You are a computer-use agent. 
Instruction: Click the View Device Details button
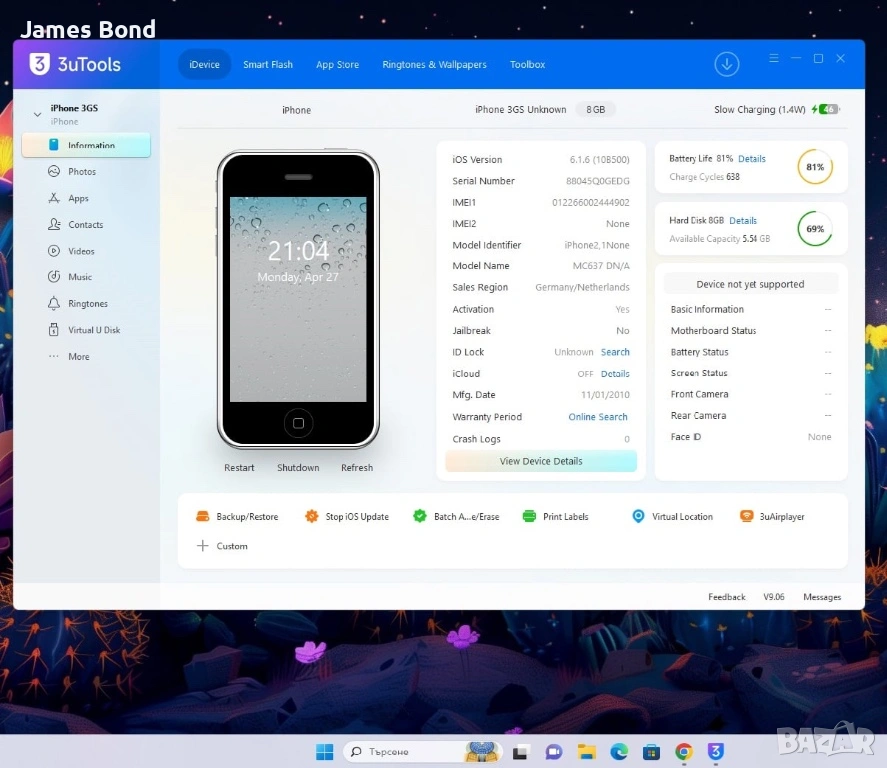(541, 461)
